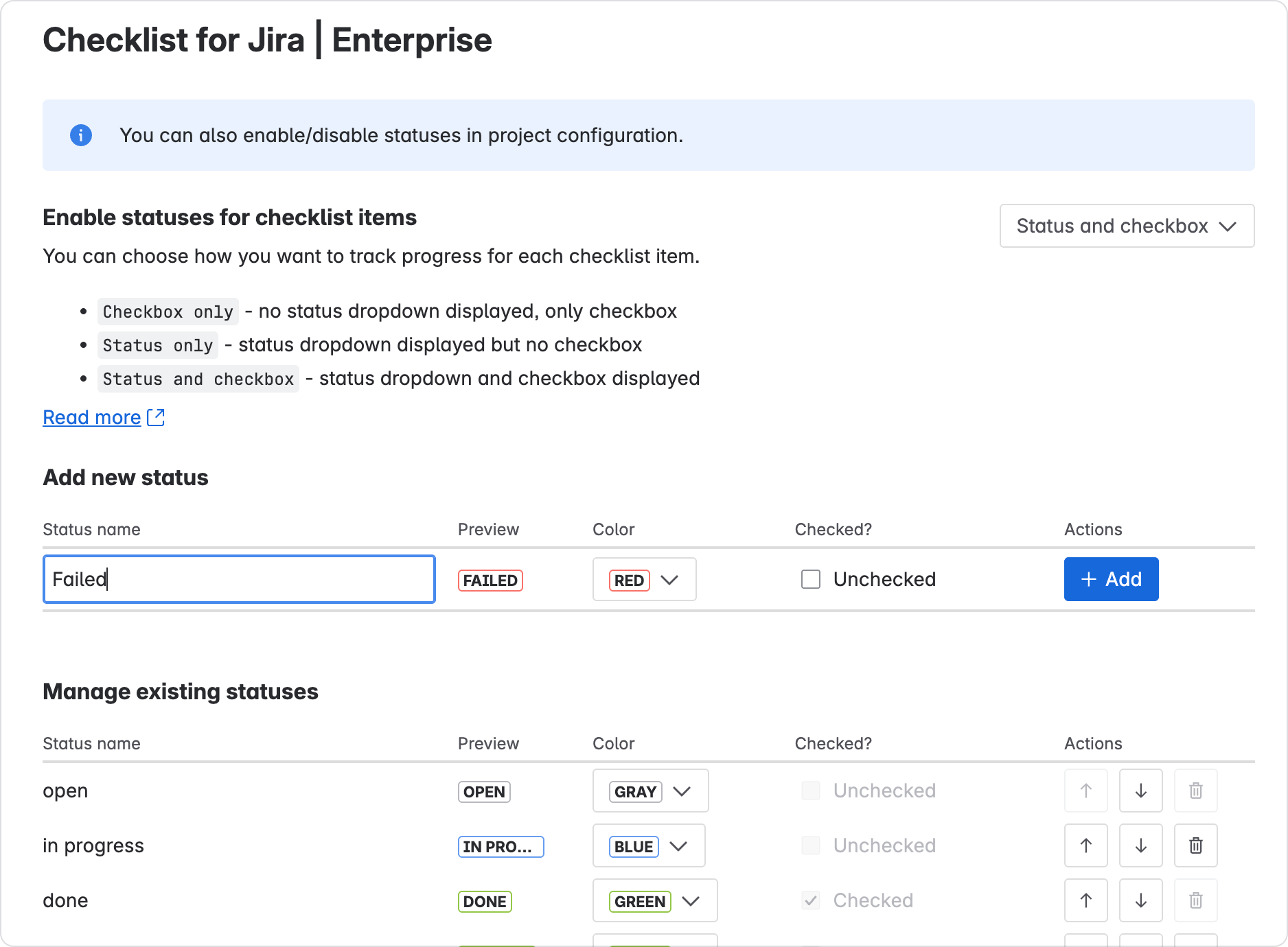Open the BLUE color dropdown for in progress
The image size is (1288, 947).
[649, 846]
